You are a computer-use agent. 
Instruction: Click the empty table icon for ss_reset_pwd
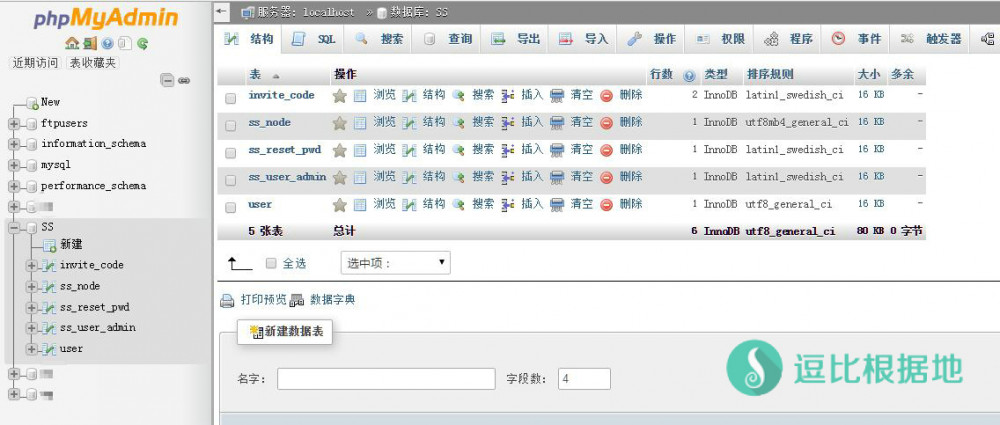coord(558,150)
